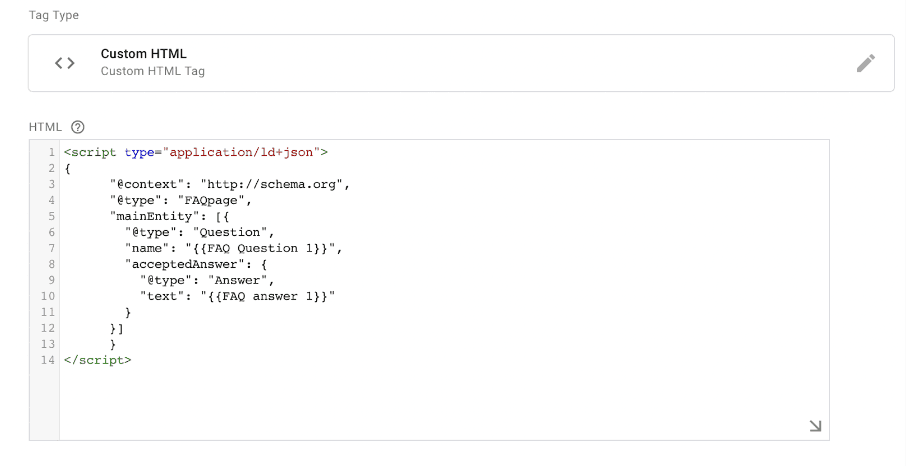Screen dimensions: 906x466
Task: Open the HTML help question mark icon
Action: pos(77,127)
